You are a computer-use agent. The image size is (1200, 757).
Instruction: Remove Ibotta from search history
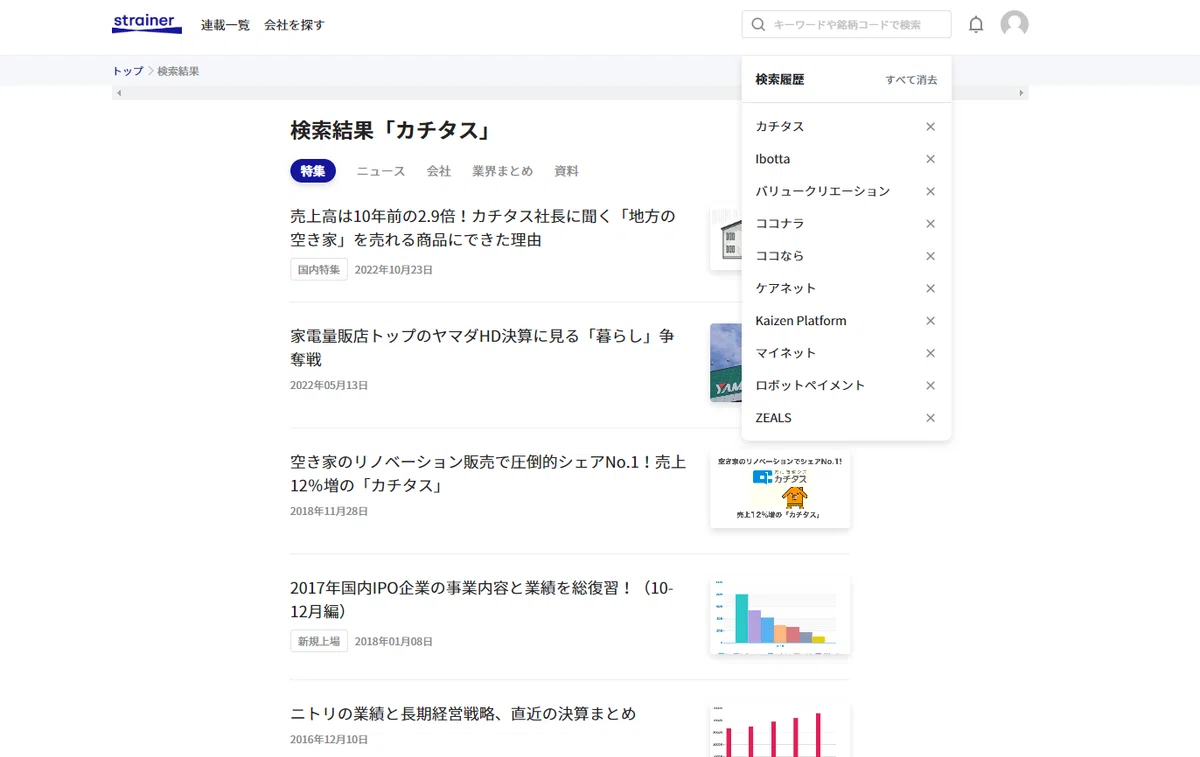(930, 159)
